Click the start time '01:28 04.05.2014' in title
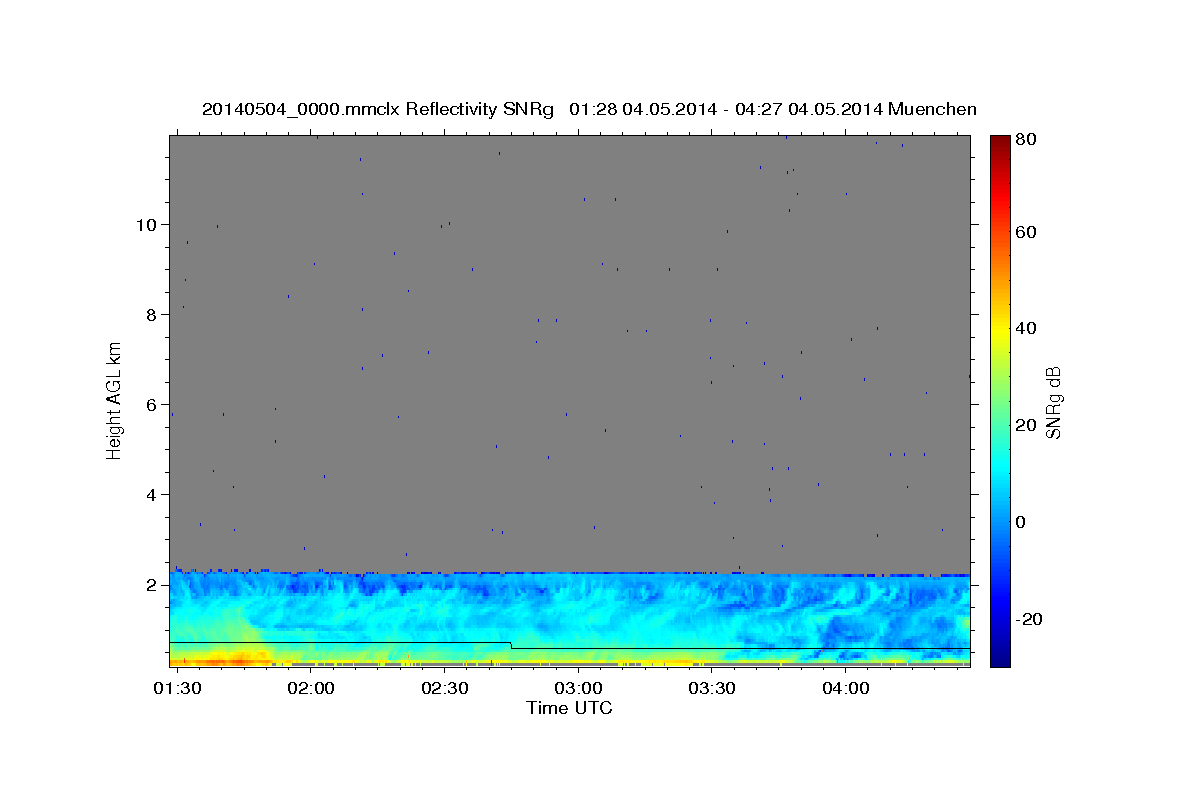Screen dimensions: 1200x800 (642, 109)
